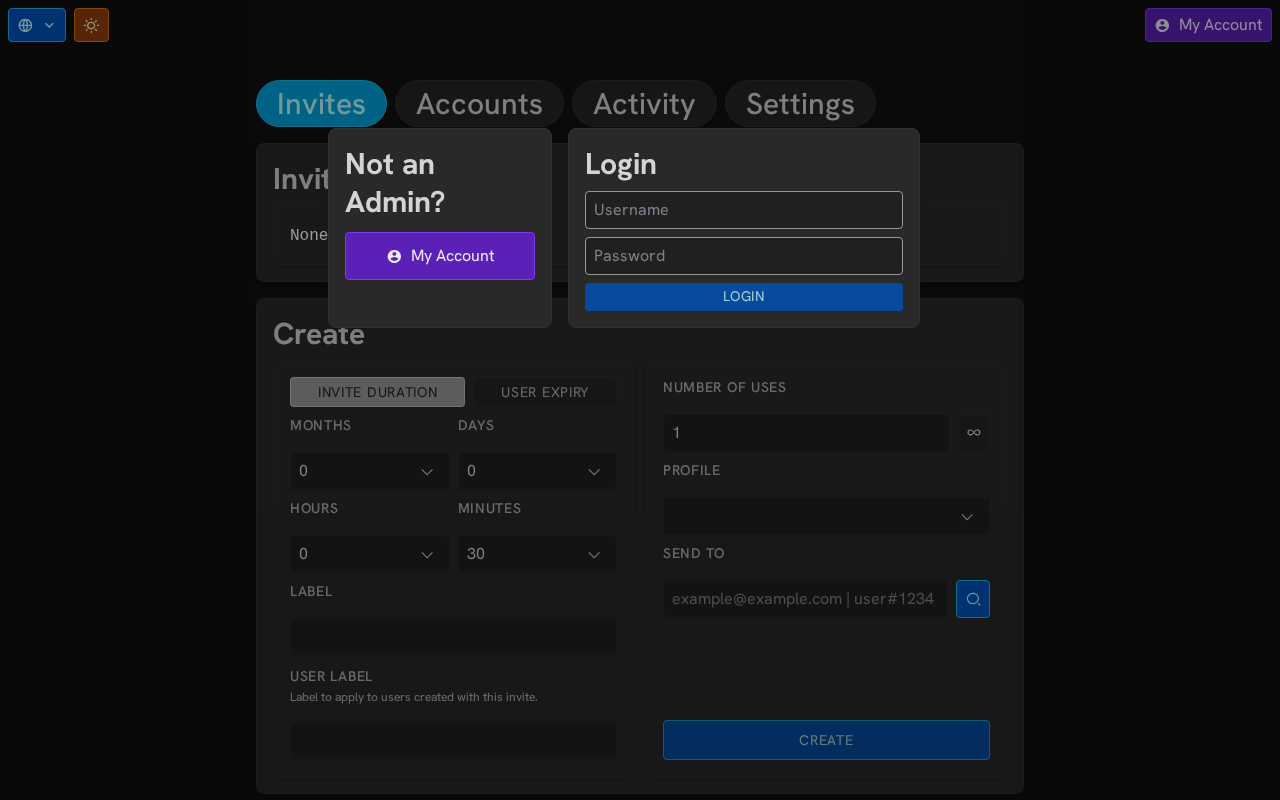Toggle light theme with sun icon
1280x800 pixels.
[91, 25]
